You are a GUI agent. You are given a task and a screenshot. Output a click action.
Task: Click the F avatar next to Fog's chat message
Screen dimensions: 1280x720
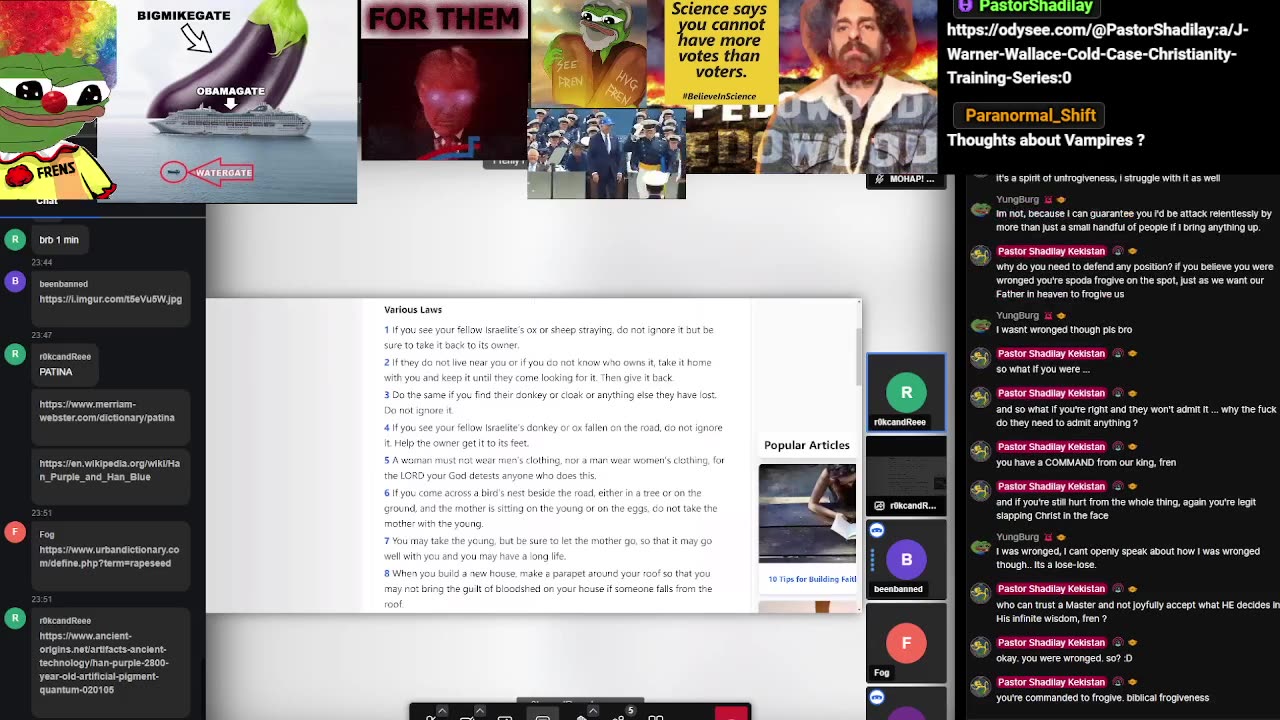point(15,532)
